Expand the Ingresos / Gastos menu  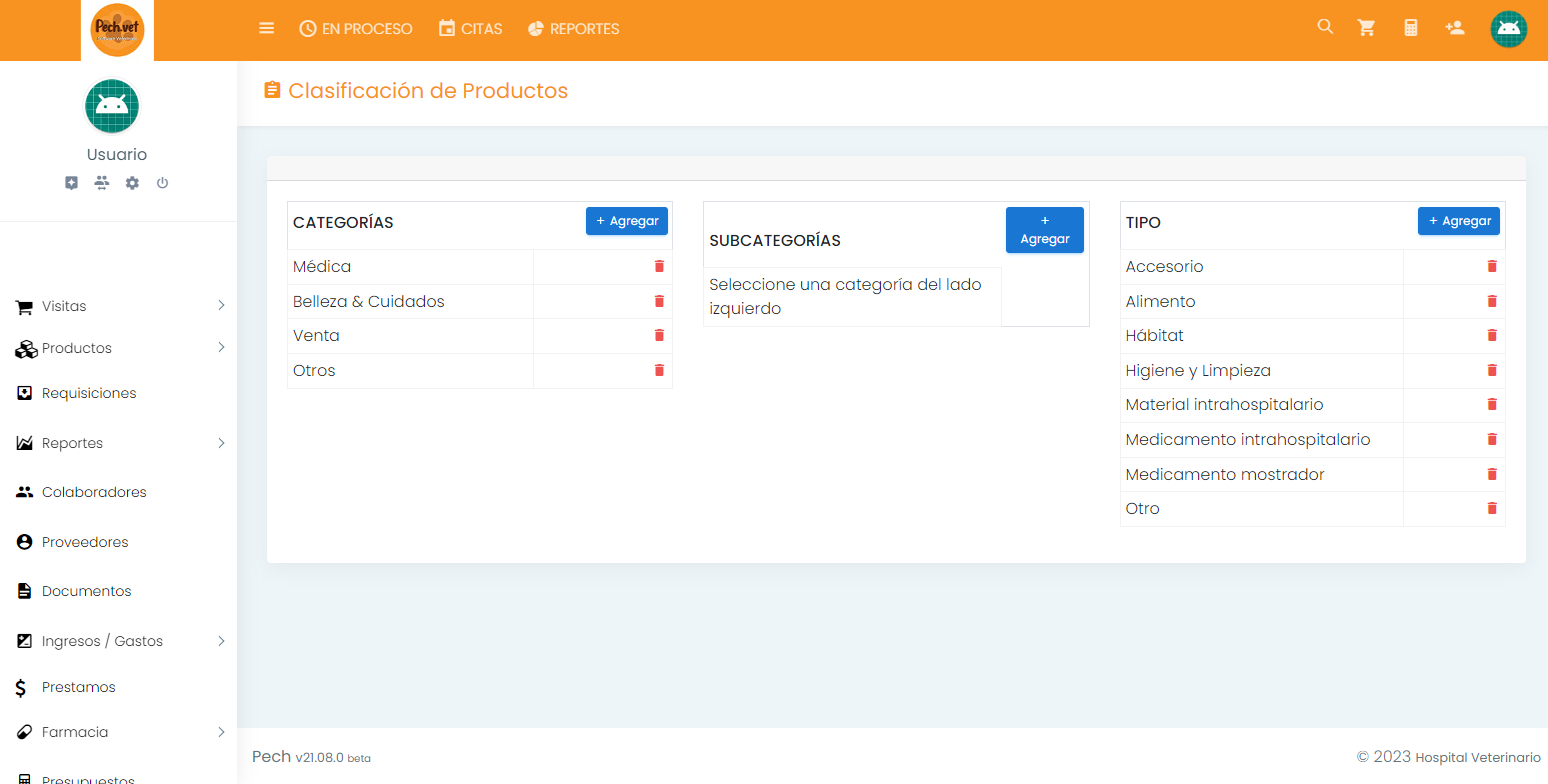(118, 641)
